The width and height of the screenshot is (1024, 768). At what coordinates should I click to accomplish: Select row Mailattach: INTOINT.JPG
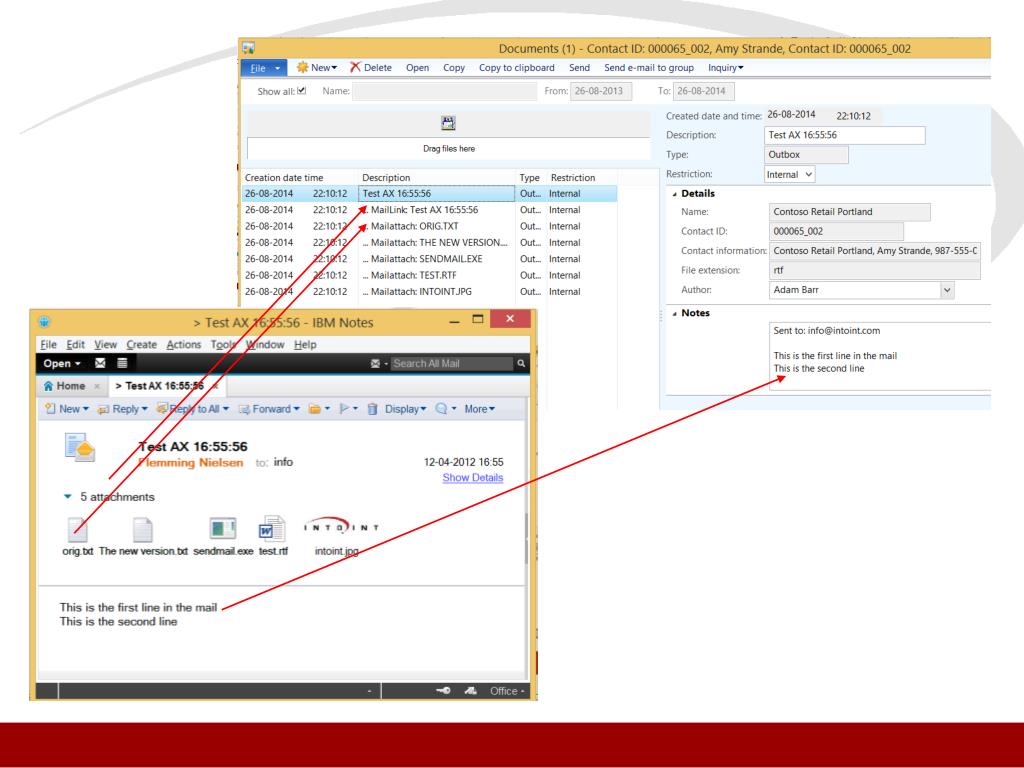point(430,291)
